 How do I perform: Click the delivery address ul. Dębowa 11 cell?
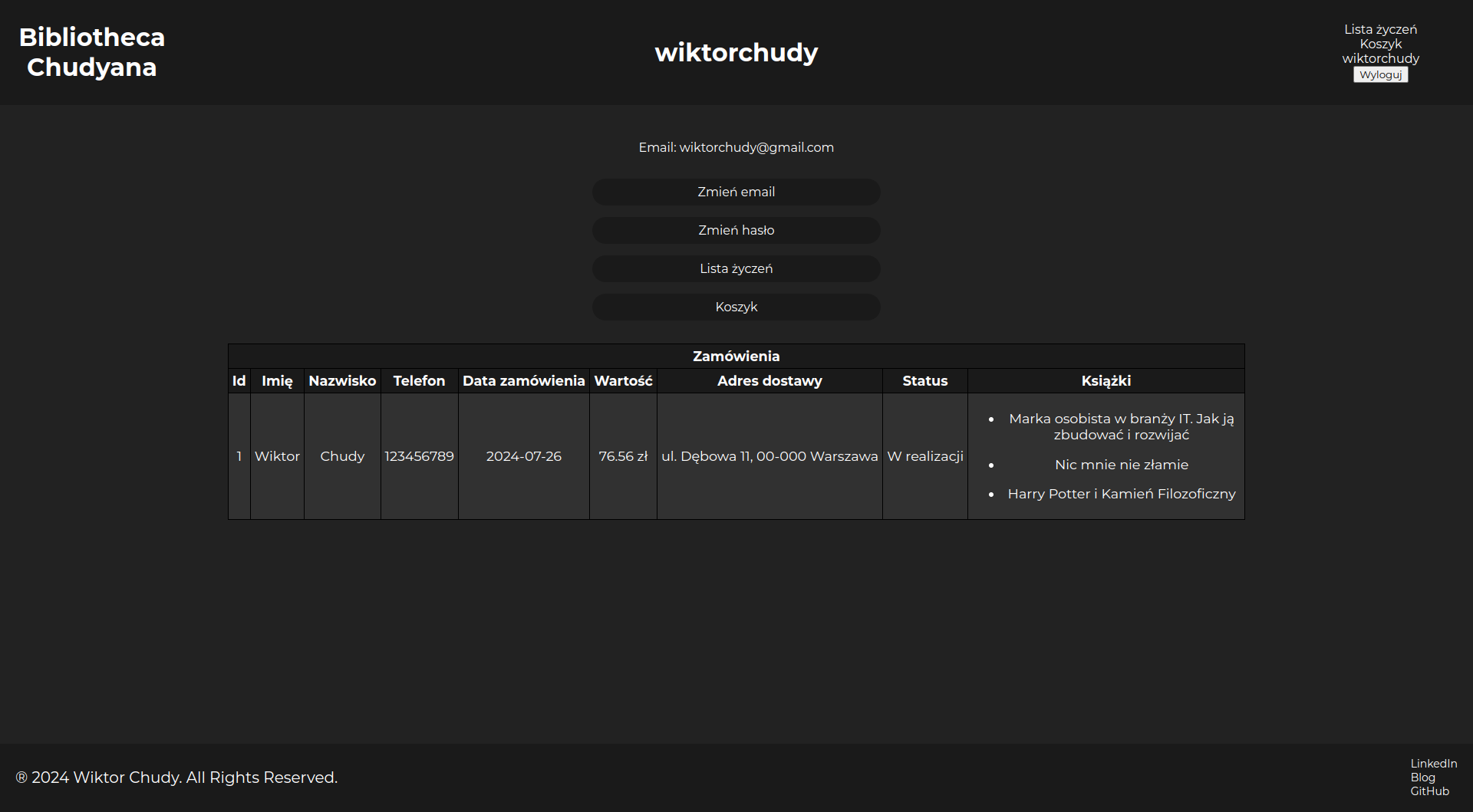769,456
